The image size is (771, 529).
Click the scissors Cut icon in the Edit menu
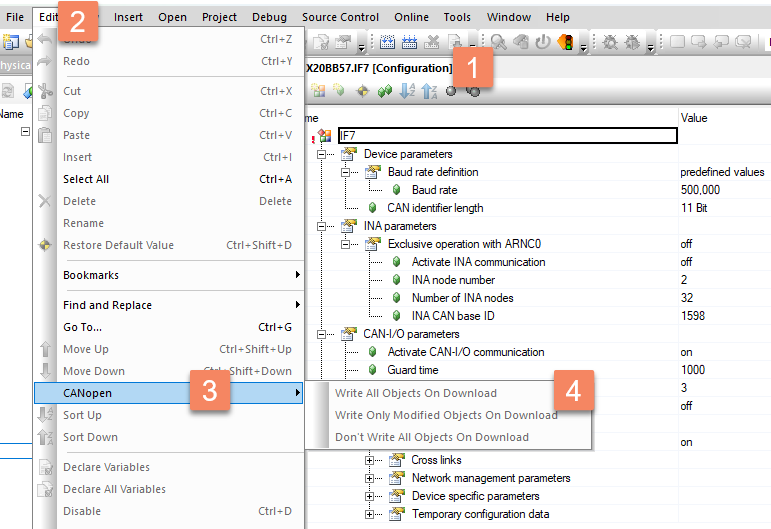[45, 91]
